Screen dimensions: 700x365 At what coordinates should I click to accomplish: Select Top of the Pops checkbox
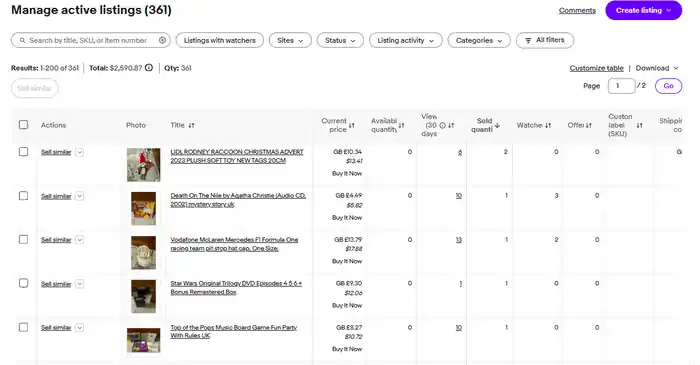pyautogui.click(x=24, y=327)
